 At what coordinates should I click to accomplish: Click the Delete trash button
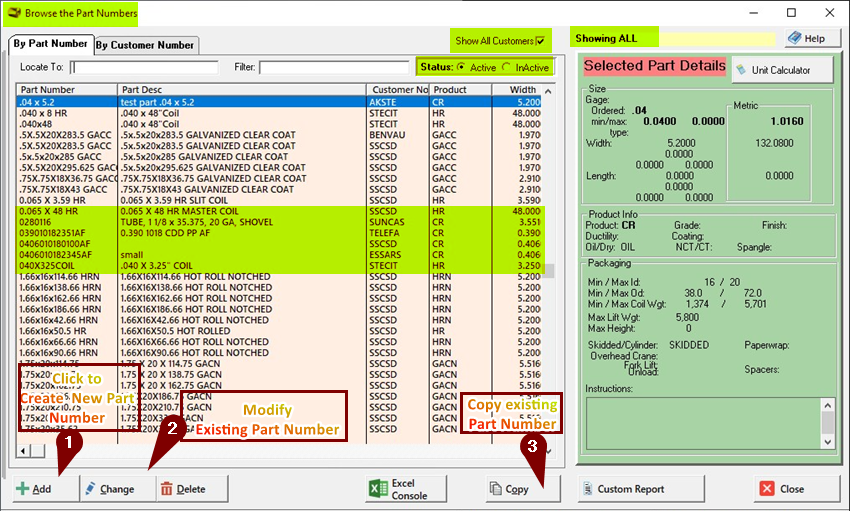point(182,489)
